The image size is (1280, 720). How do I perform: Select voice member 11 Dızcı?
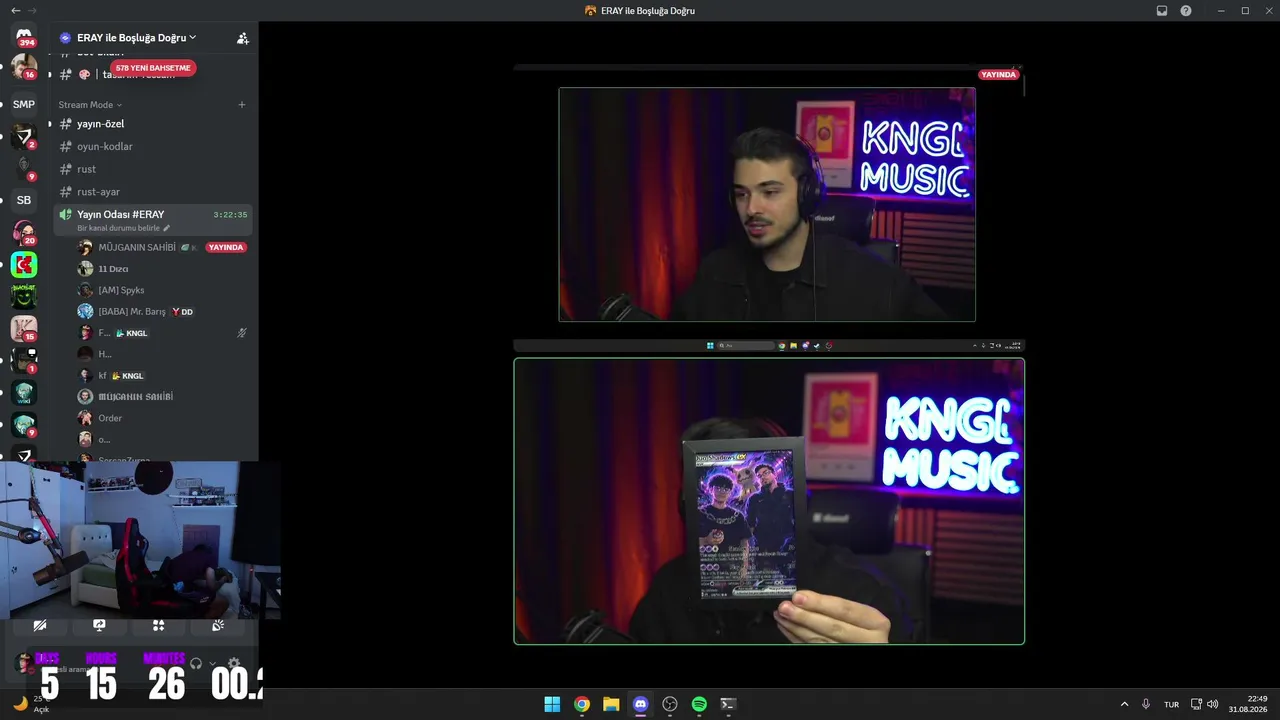(163, 269)
